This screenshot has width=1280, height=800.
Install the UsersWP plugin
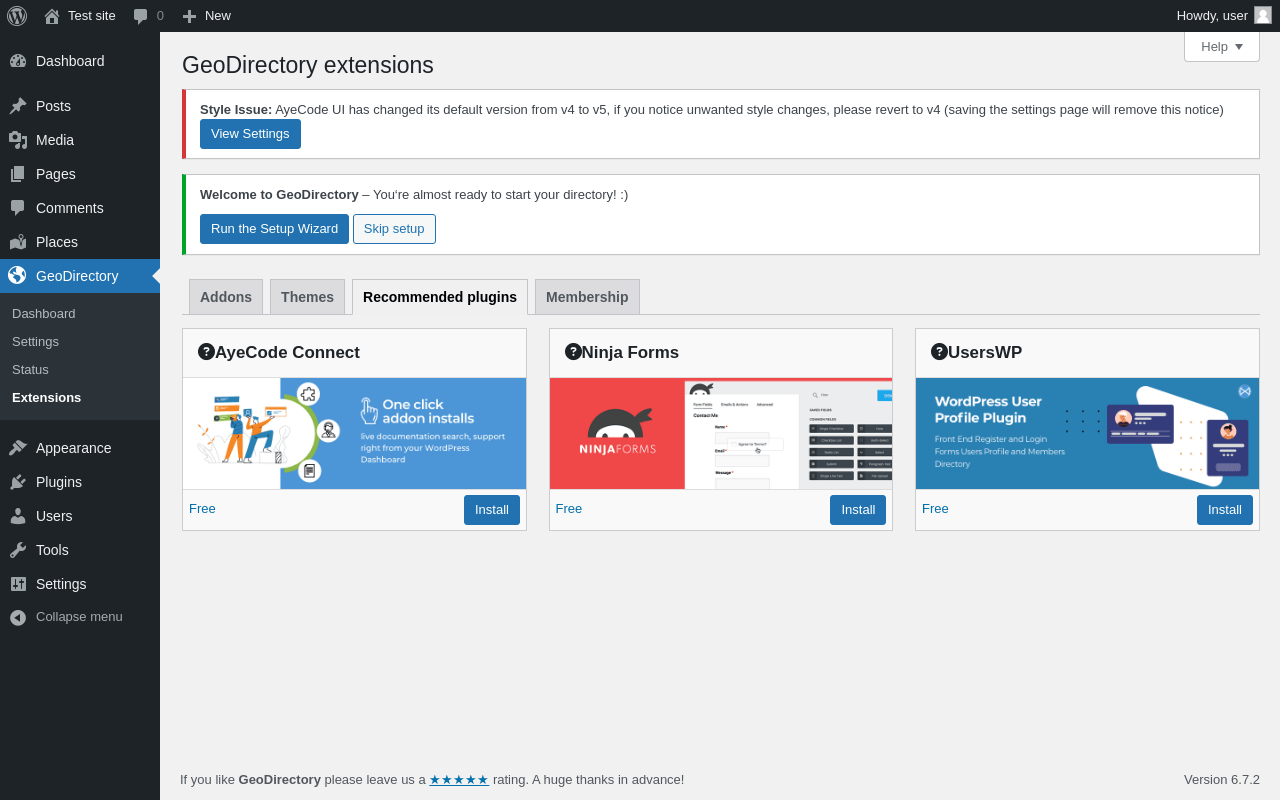(x=1225, y=510)
